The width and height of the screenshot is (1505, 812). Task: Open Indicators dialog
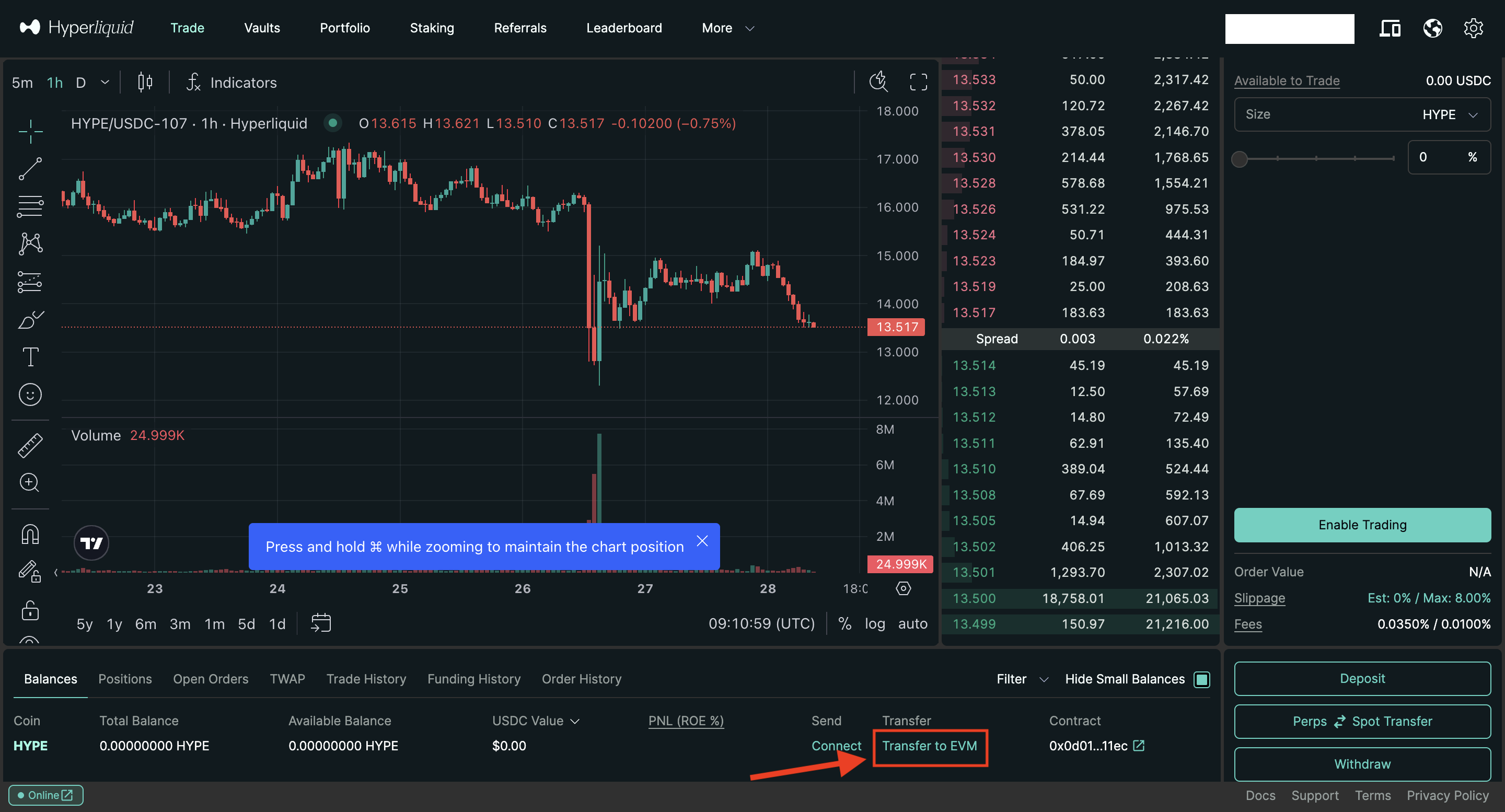point(231,83)
